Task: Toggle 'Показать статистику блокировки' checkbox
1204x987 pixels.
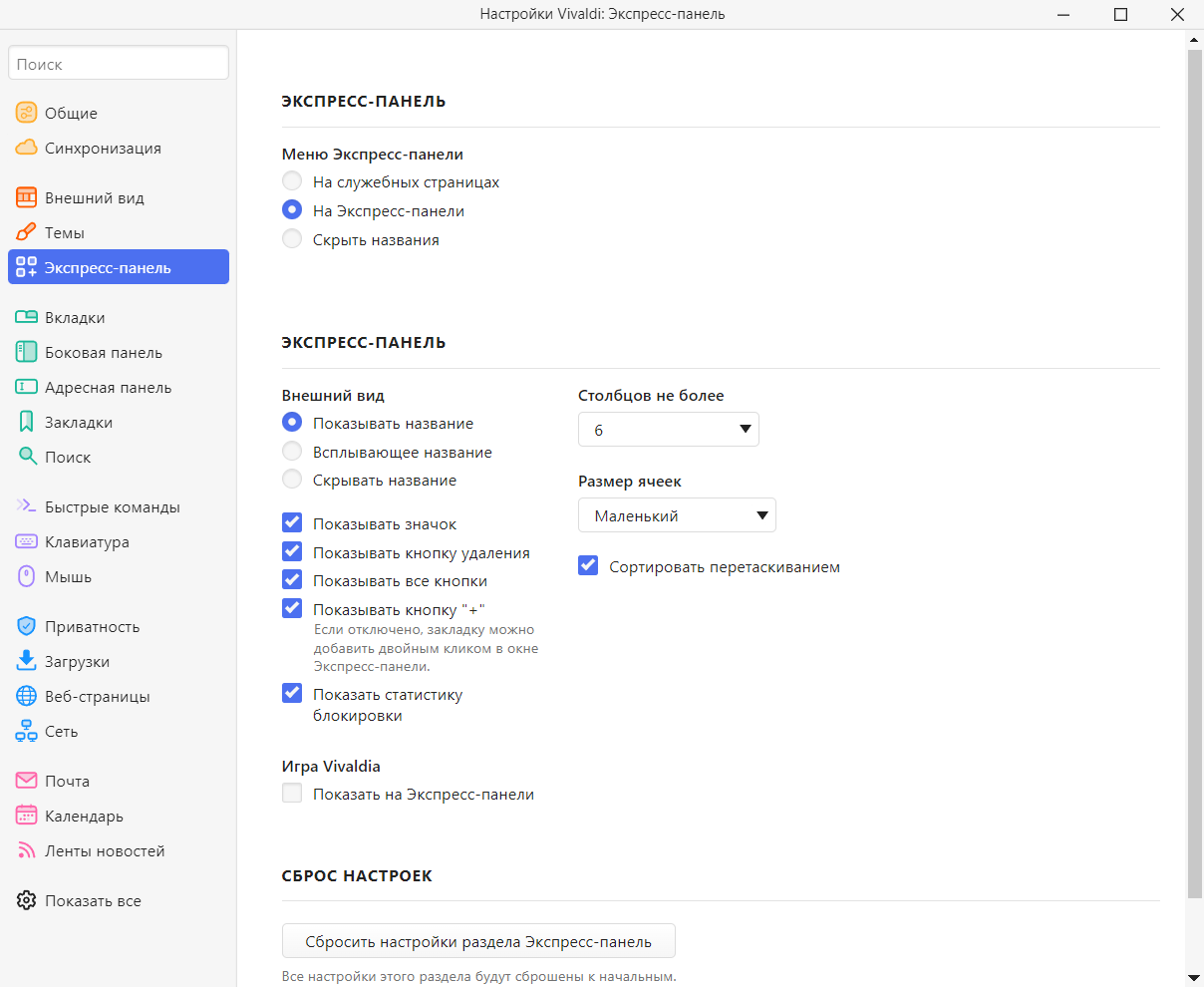Action: click(x=292, y=693)
